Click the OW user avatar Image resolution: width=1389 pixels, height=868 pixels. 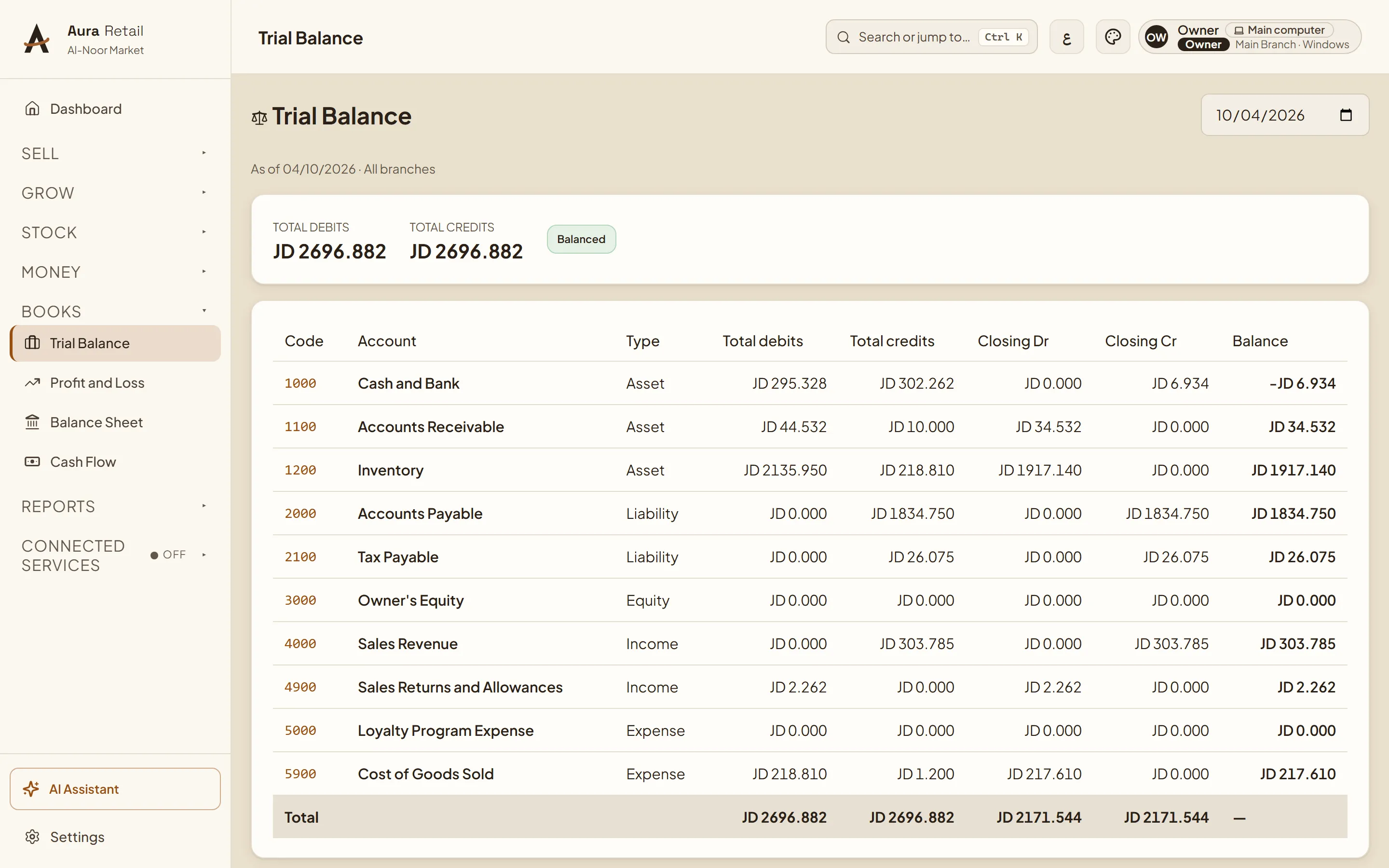1156,37
